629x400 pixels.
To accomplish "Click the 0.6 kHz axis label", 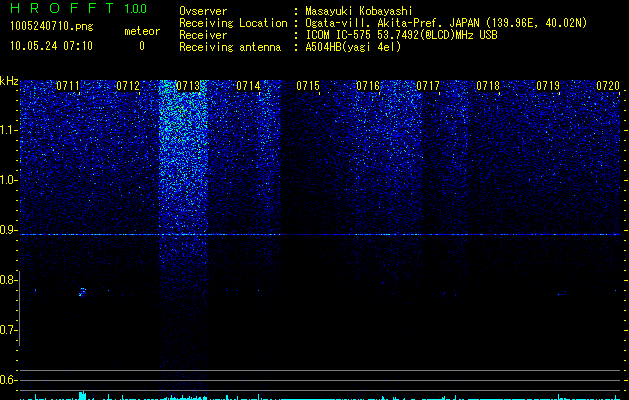I will 9,380.
